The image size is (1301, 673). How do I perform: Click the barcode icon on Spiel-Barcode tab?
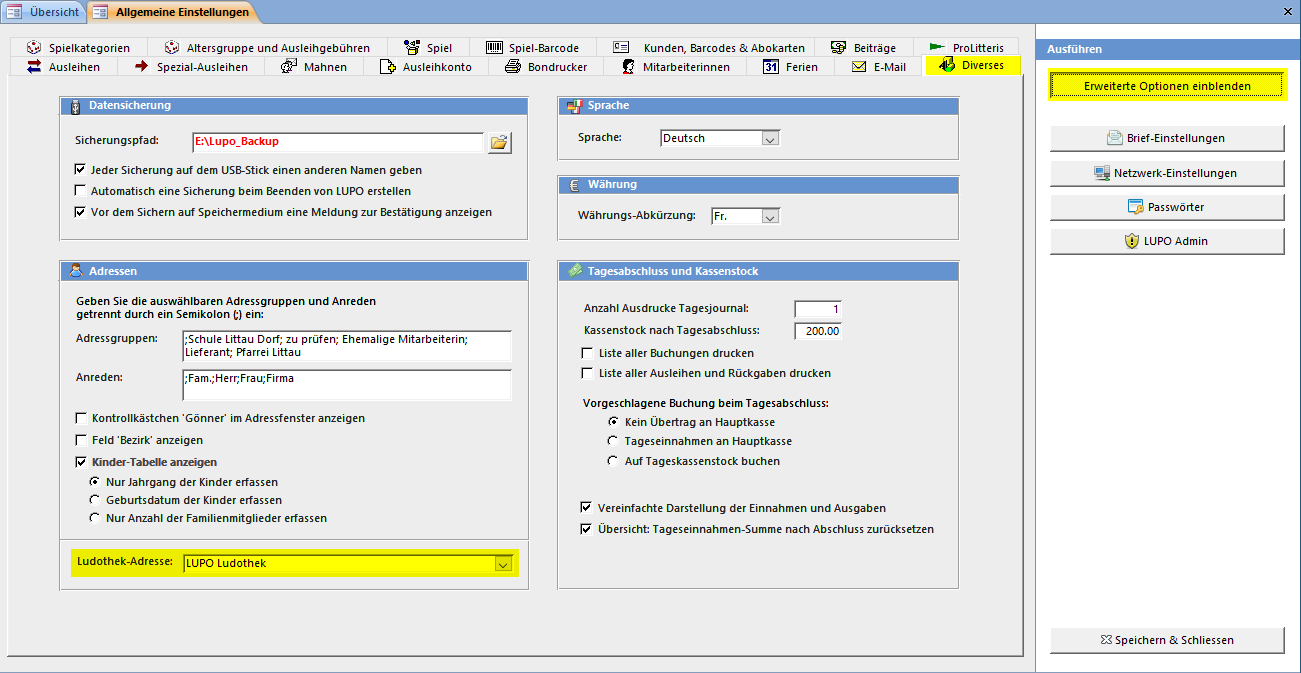494,47
